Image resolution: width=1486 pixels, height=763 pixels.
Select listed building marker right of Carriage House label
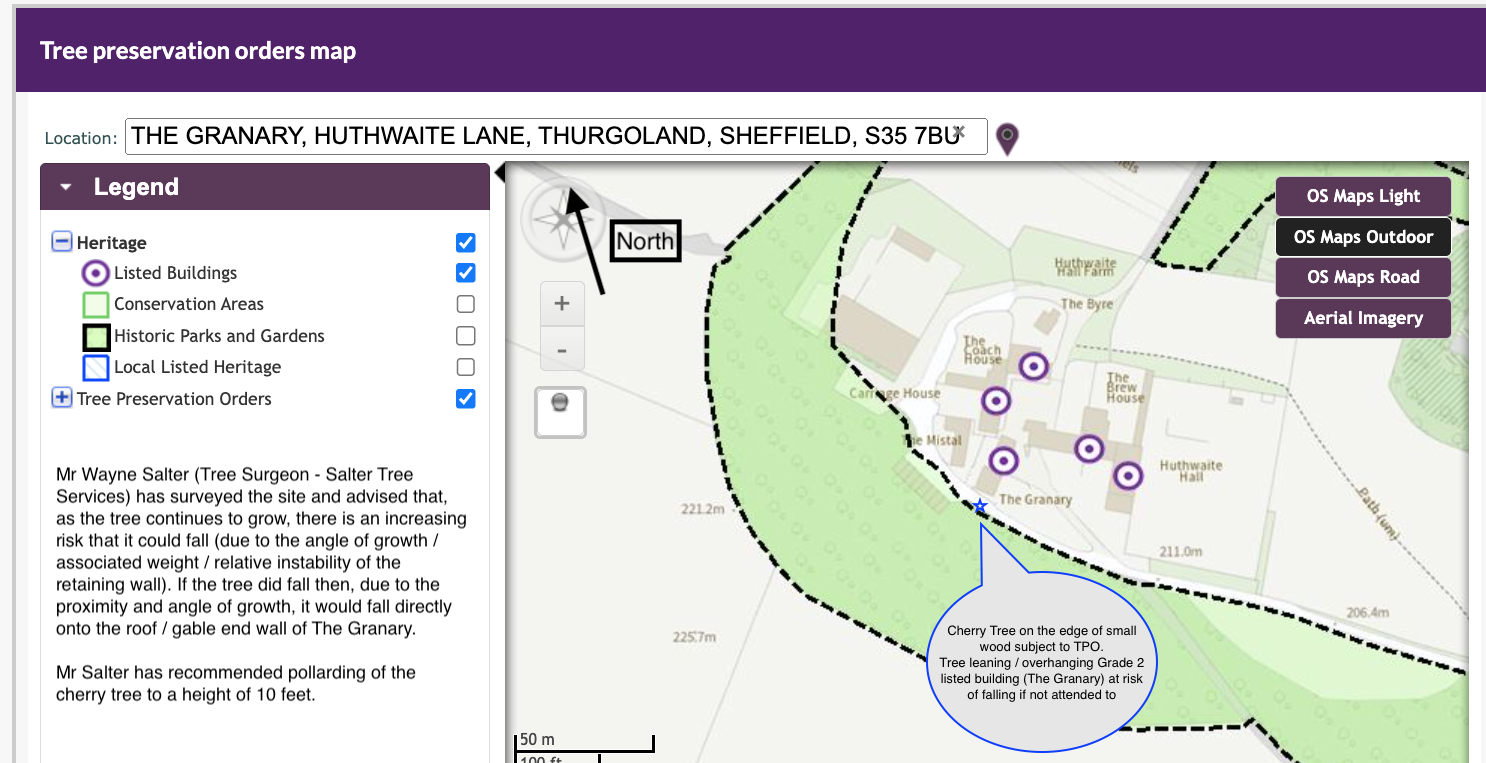[x=995, y=401]
